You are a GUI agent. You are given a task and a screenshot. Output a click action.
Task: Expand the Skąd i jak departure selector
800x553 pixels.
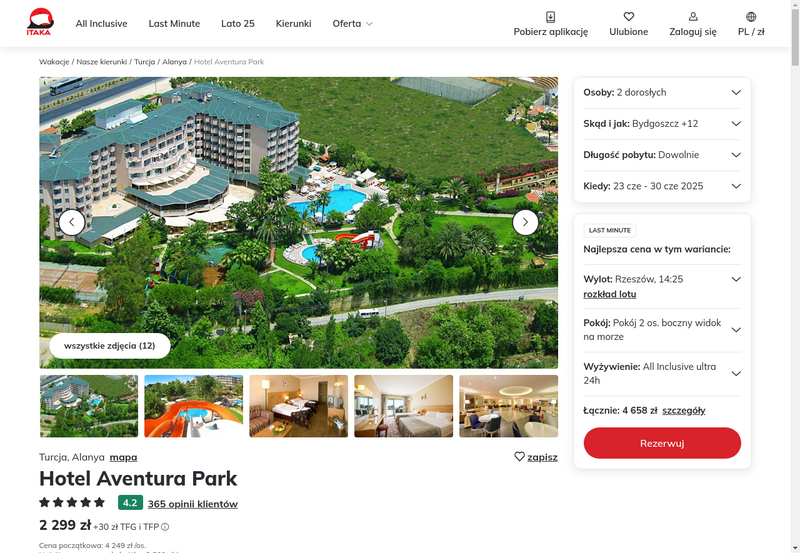click(662, 123)
